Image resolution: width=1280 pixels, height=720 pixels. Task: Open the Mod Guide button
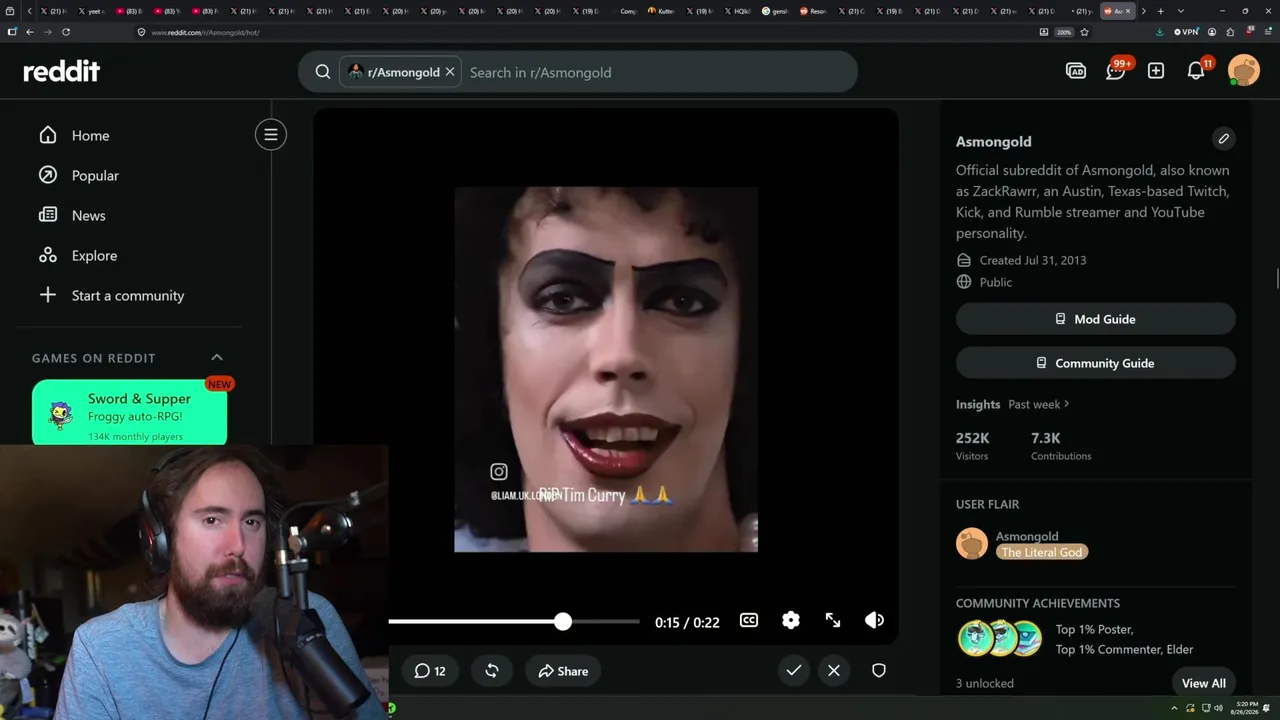(x=1096, y=319)
